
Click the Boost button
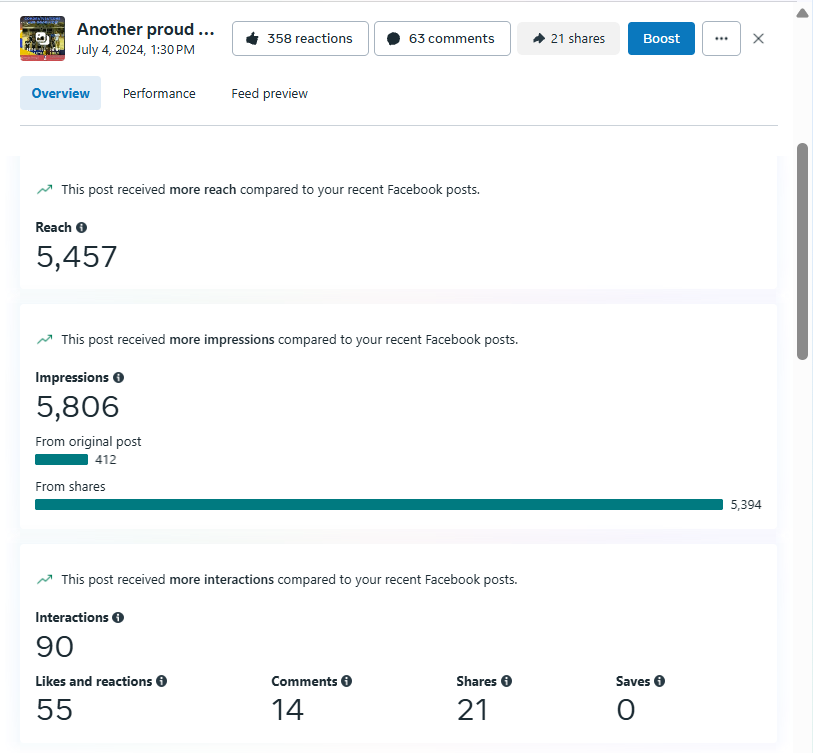(x=661, y=39)
